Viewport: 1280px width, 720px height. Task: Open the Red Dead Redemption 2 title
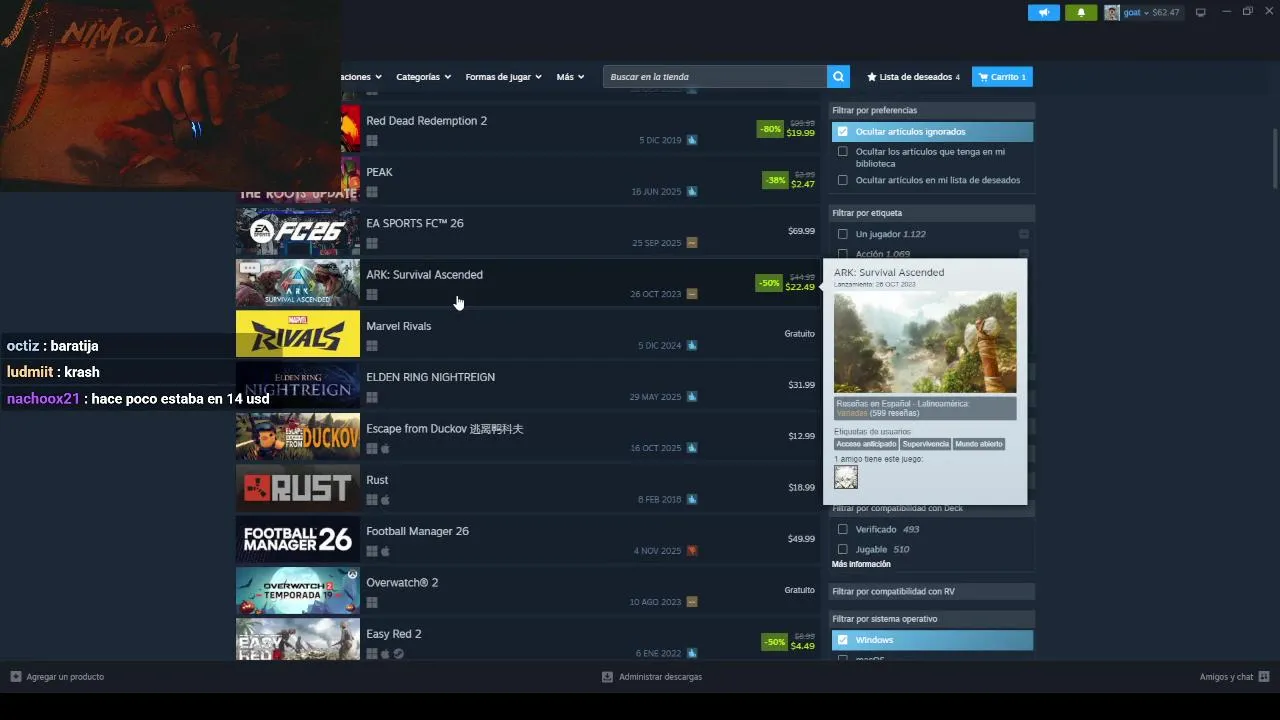point(426,121)
